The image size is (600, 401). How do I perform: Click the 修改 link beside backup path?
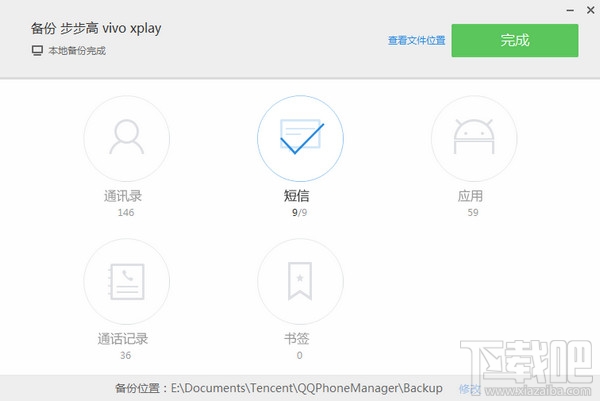(469, 390)
